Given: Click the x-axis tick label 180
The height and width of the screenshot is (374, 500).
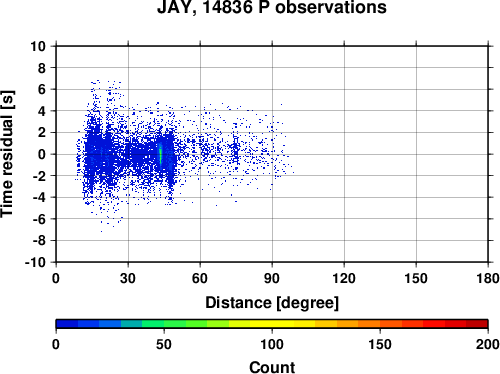Looking at the screenshot, I should pyautogui.click(x=488, y=278).
